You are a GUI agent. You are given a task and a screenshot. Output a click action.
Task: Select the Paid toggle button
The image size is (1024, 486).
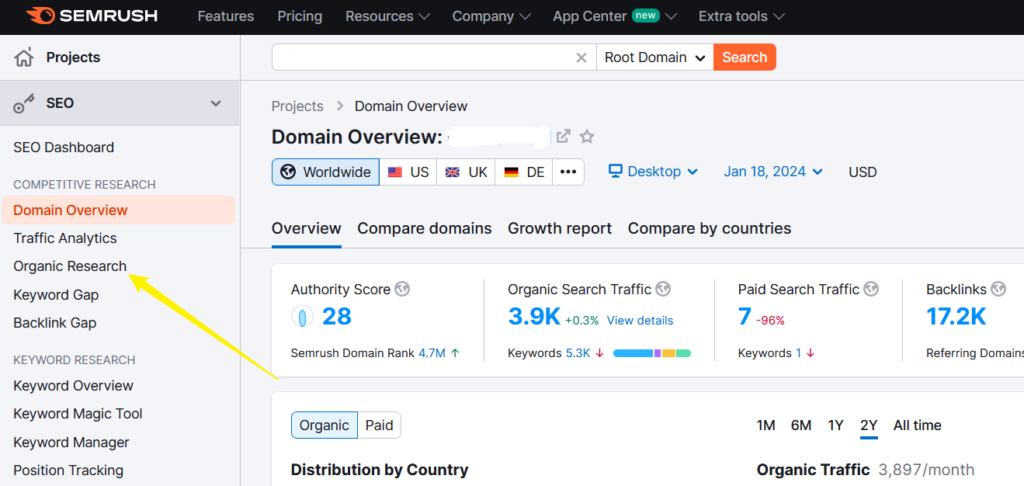click(379, 425)
